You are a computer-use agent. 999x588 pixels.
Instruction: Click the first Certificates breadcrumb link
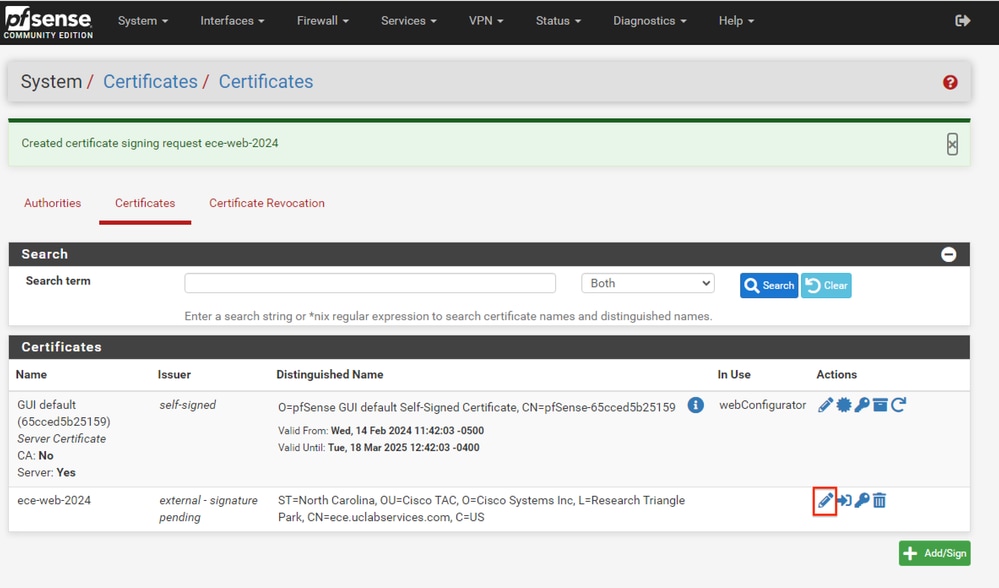tap(150, 82)
